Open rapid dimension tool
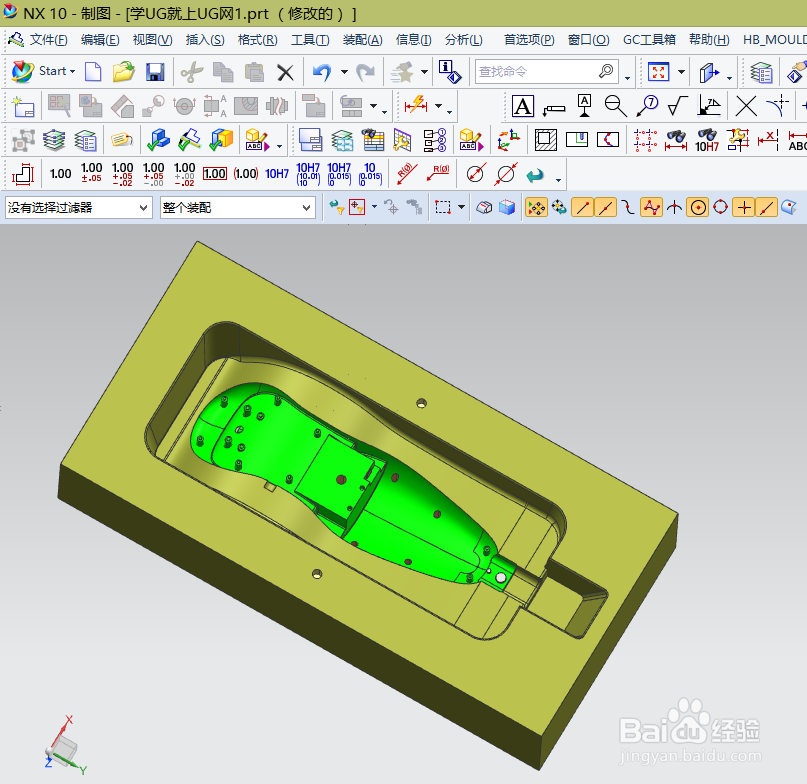The image size is (807, 784). point(416,106)
